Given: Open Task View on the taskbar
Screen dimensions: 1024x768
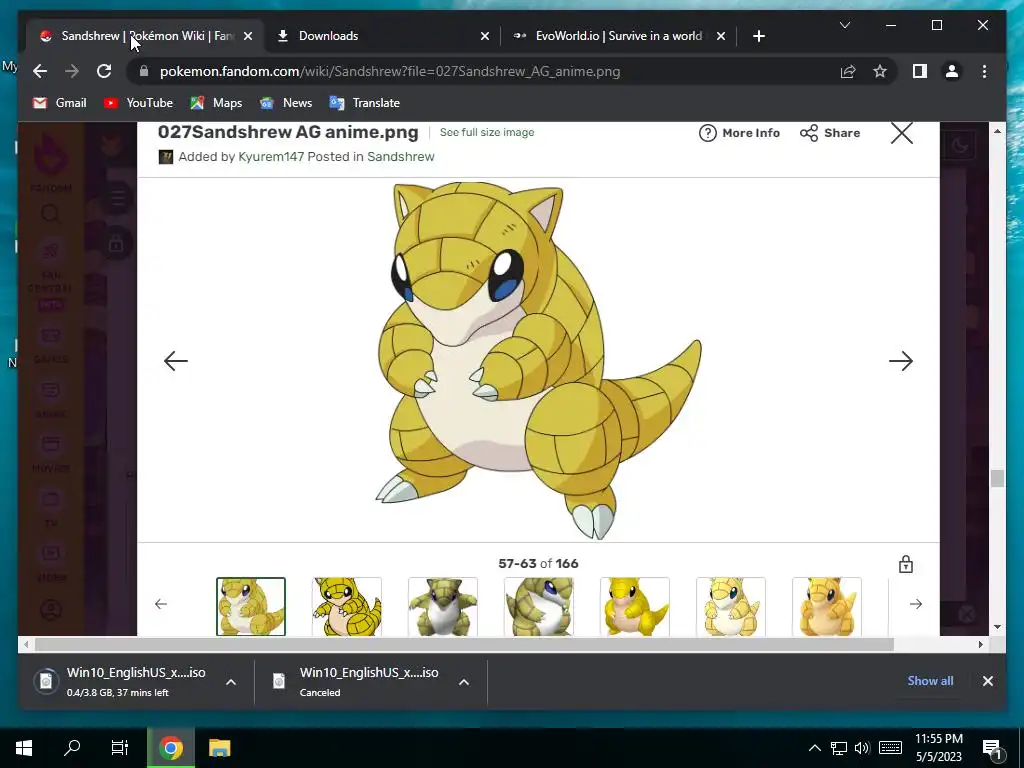Looking at the screenshot, I should click(x=120, y=748).
